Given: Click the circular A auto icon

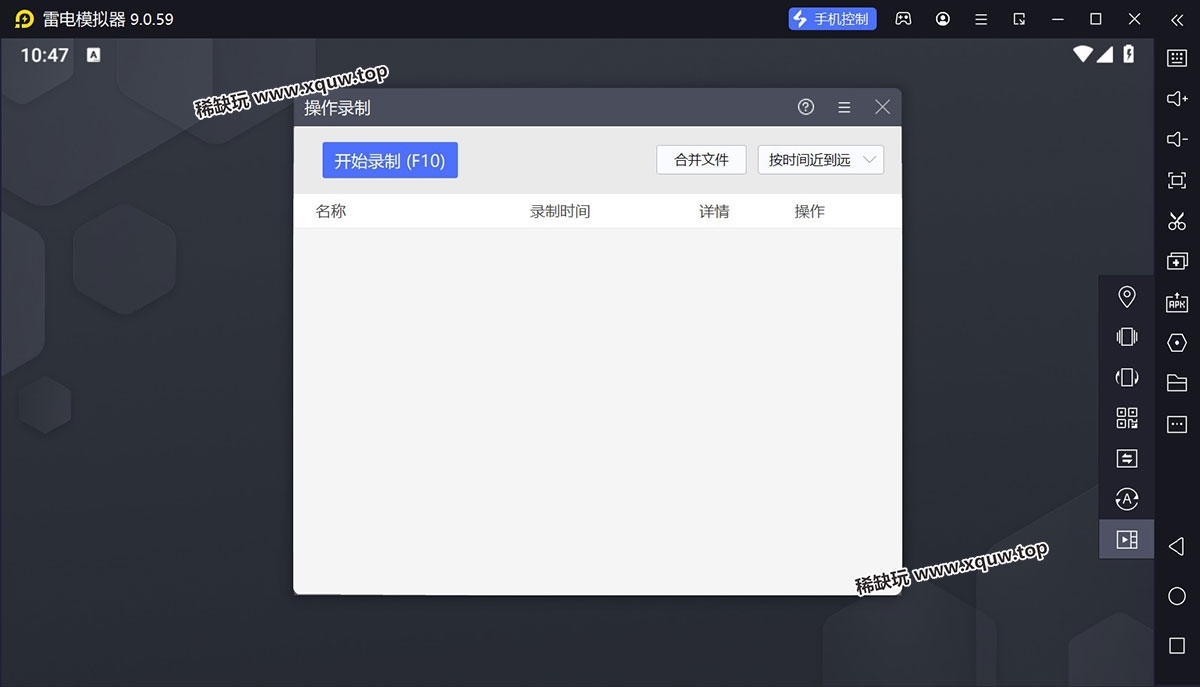Looking at the screenshot, I should click(x=1127, y=499).
